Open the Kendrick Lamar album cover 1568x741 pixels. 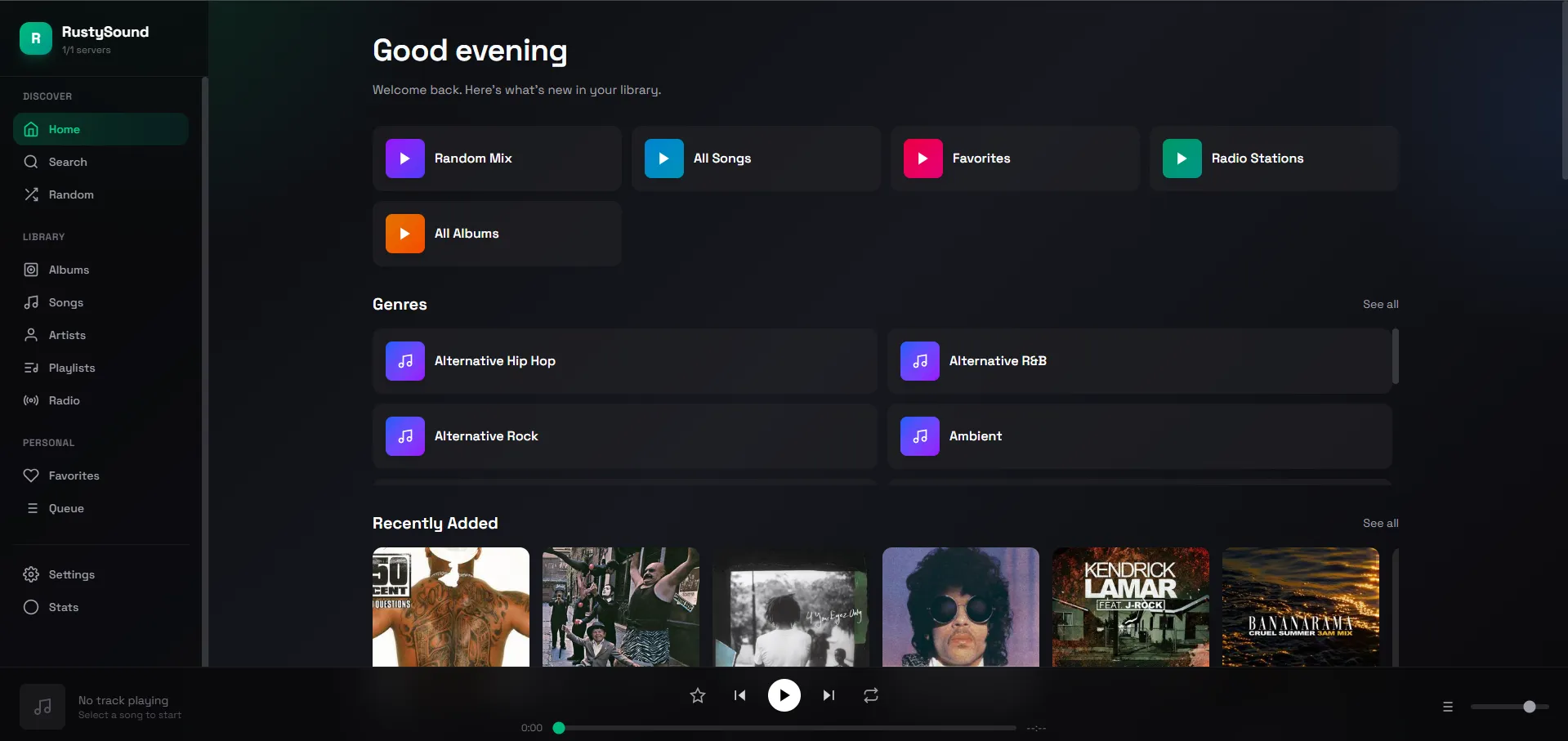click(x=1130, y=607)
